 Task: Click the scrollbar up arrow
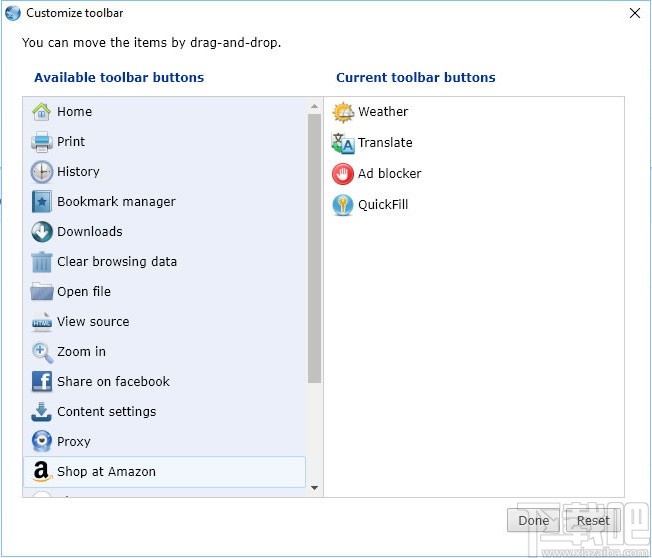click(x=314, y=107)
